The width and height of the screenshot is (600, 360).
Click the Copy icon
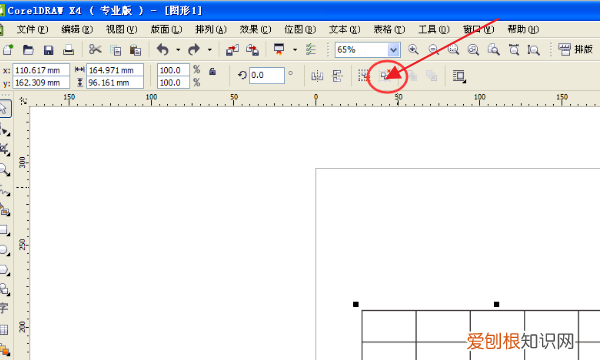click(116, 50)
